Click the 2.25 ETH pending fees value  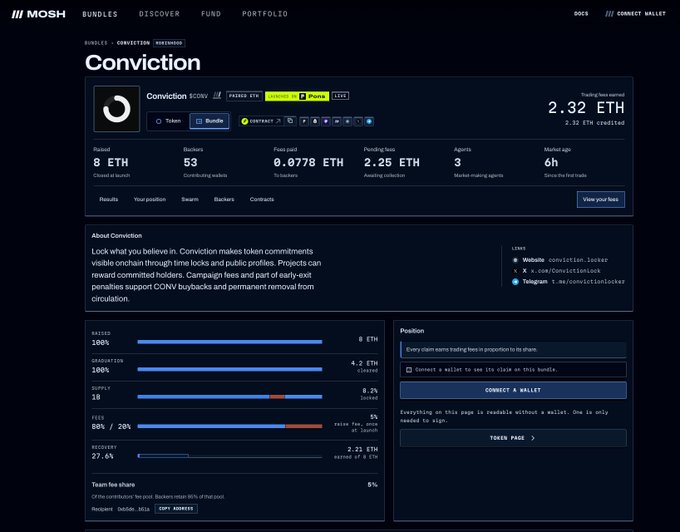click(392, 163)
